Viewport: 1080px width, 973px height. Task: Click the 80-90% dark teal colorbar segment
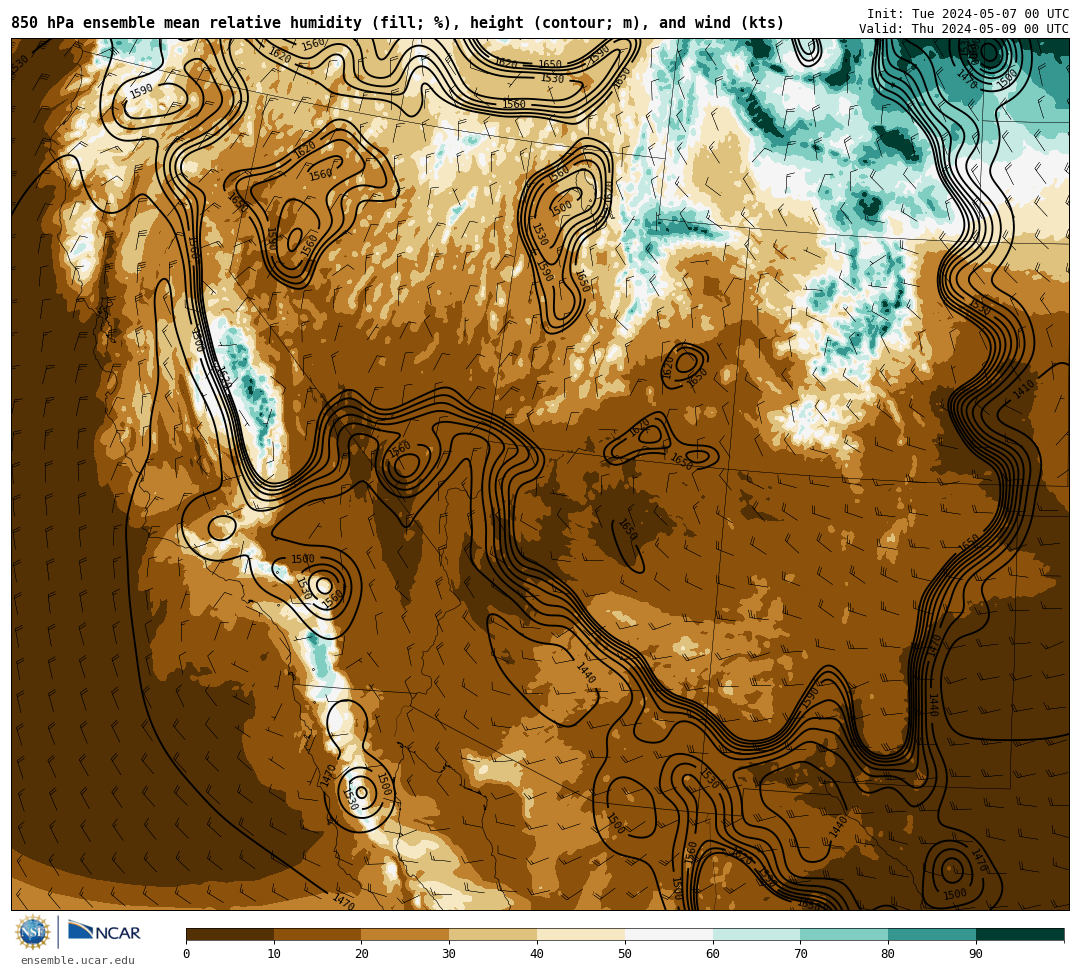933,934
